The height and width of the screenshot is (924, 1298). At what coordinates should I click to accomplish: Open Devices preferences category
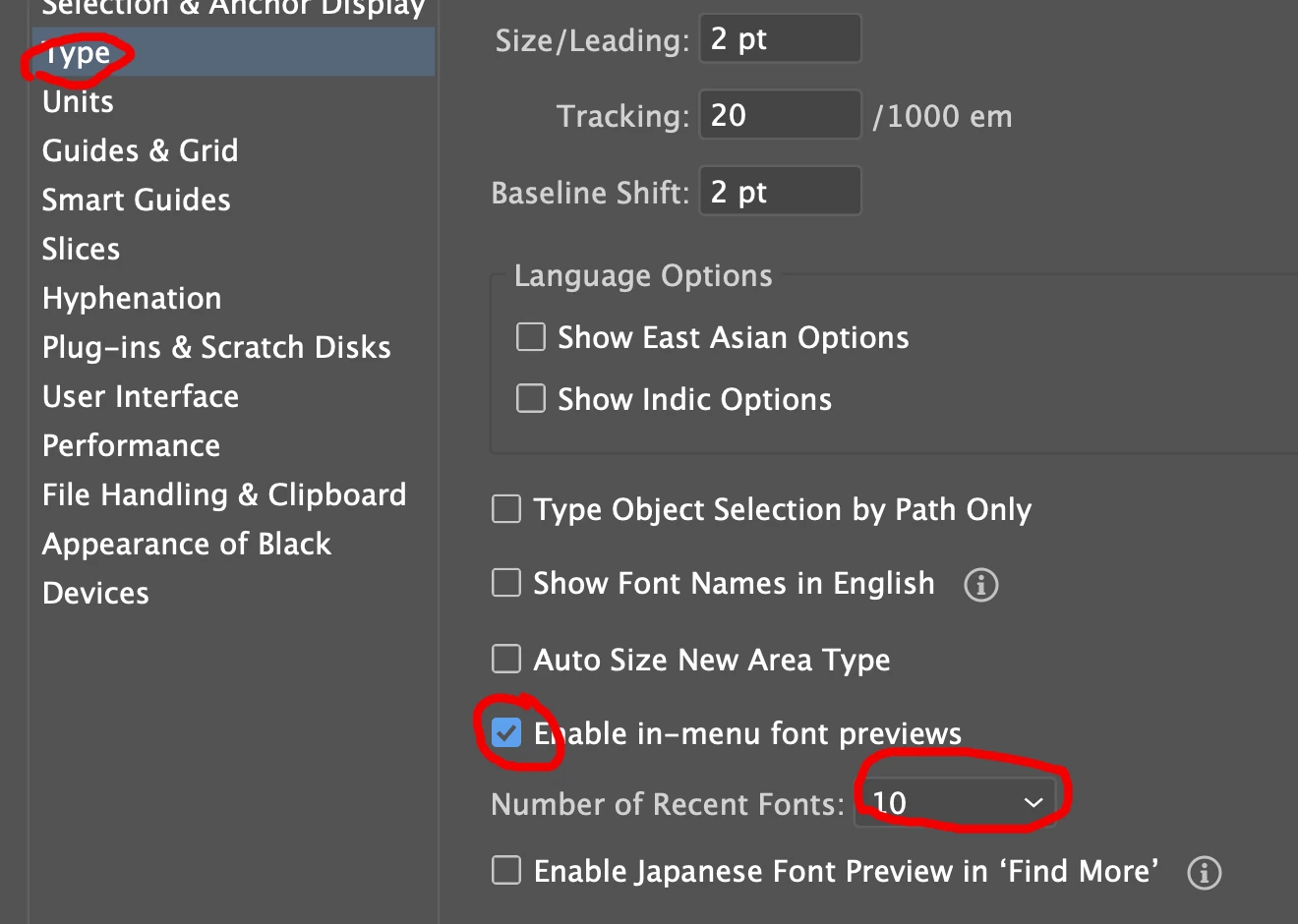coord(95,593)
